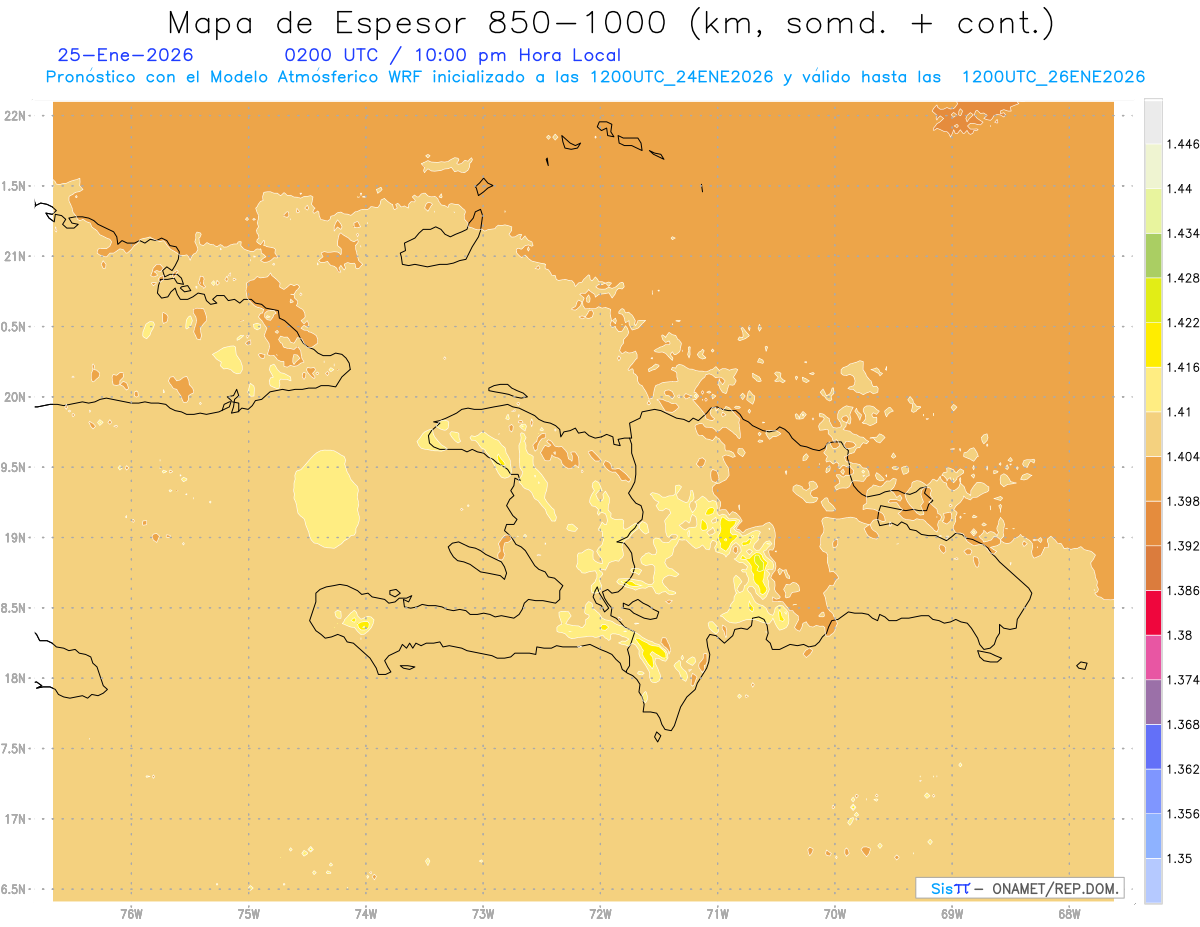Pick the yellow legend band between 1.416 and 1.422

[1153, 345]
